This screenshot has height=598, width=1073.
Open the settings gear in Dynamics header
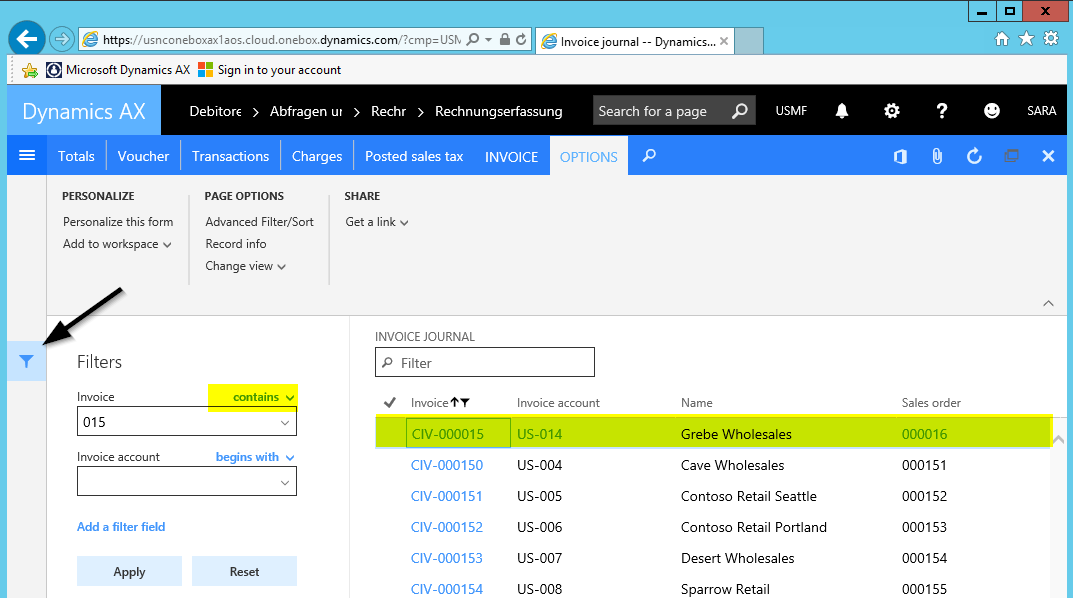(x=892, y=111)
